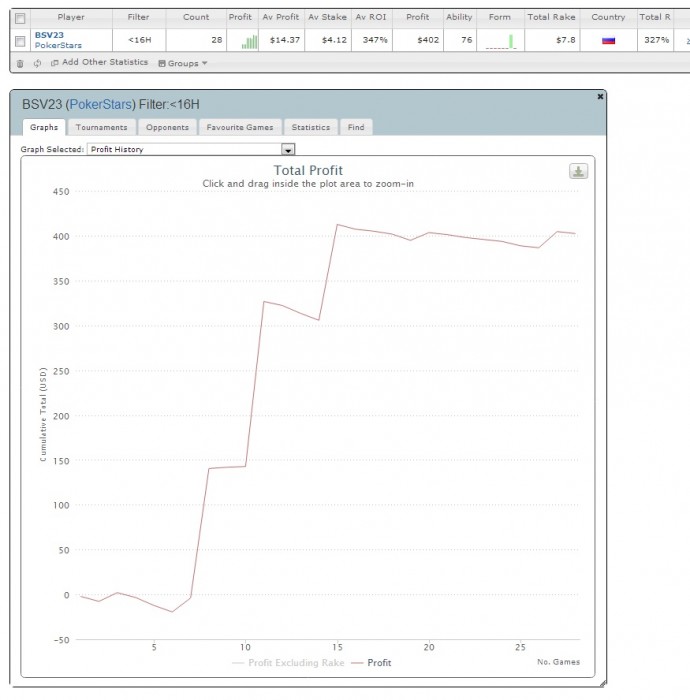Click PokerStars link in panel title

pos(101,104)
